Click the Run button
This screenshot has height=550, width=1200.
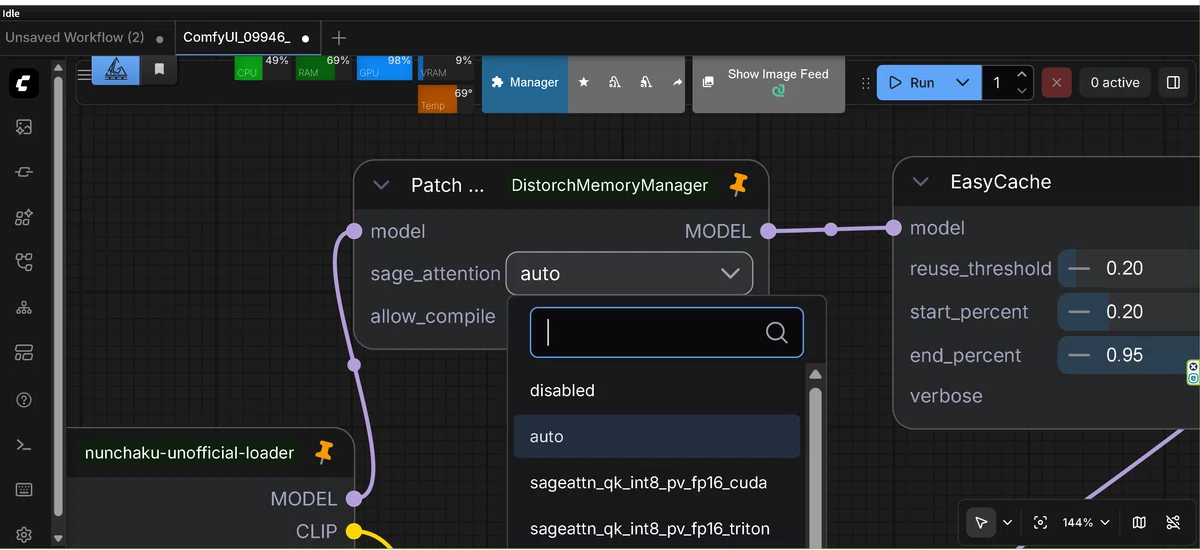[x=912, y=83]
